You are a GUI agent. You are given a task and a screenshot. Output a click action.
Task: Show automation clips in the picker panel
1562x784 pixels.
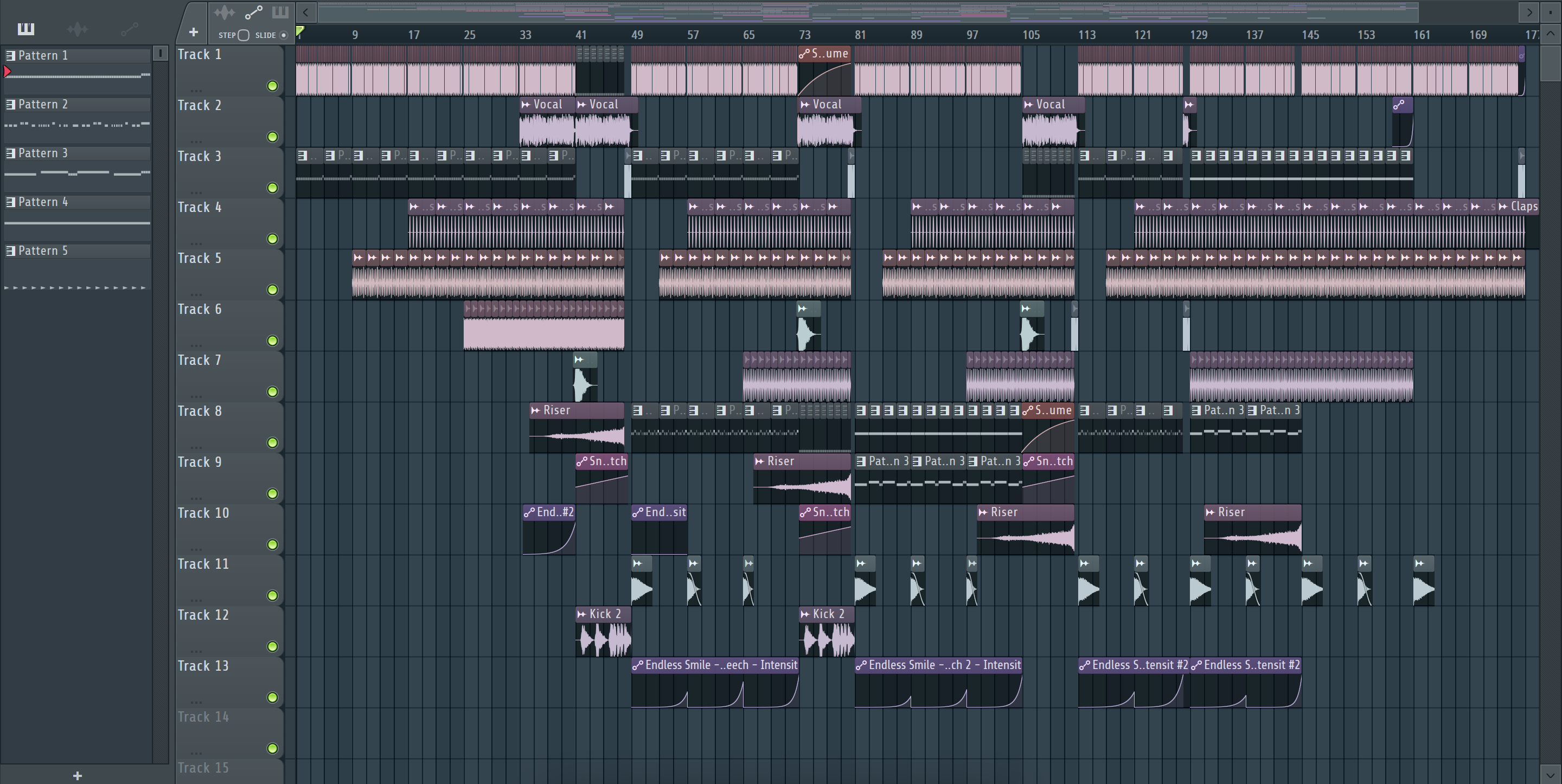129,29
